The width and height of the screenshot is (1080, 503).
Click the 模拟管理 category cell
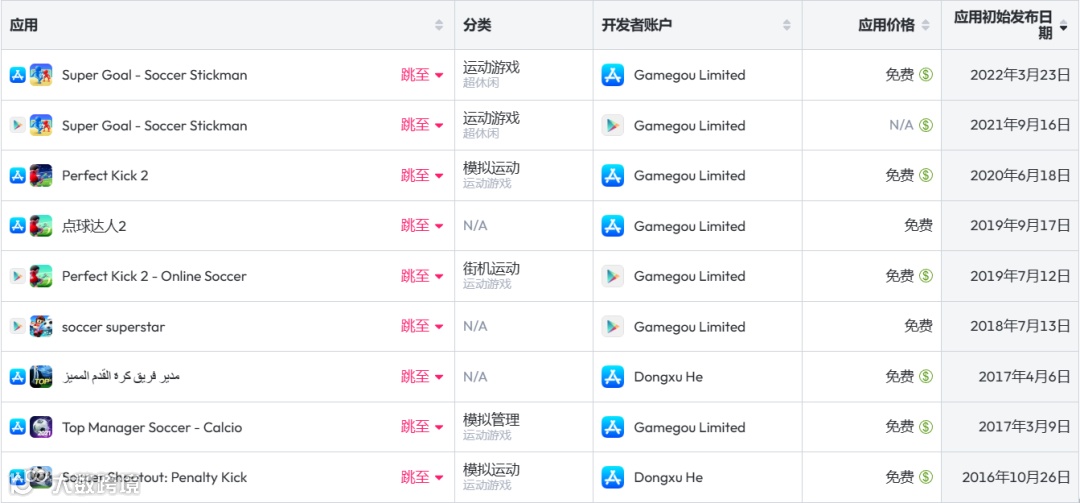491,420
